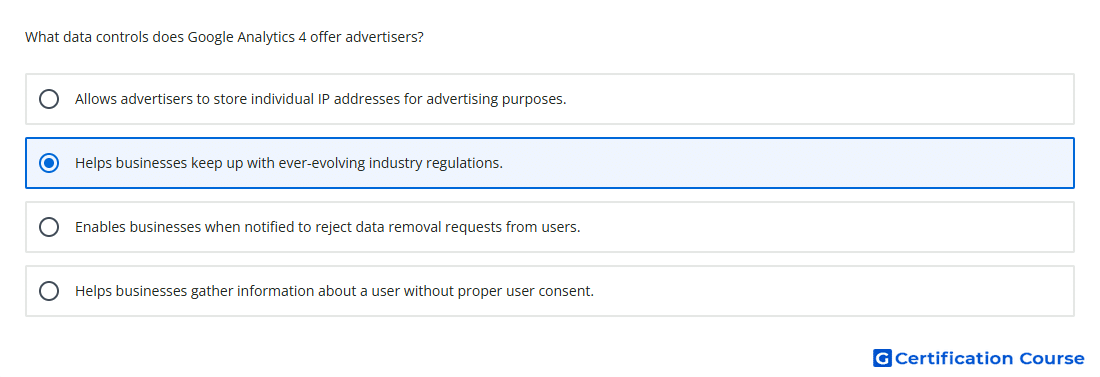Click empty area of the user consent option card
Screen dimensions: 1100x377
[835, 291]
